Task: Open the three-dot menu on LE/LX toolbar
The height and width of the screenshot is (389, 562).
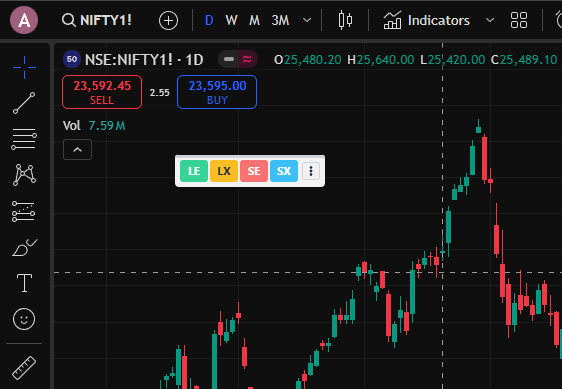Action: [x=311, y=171]
